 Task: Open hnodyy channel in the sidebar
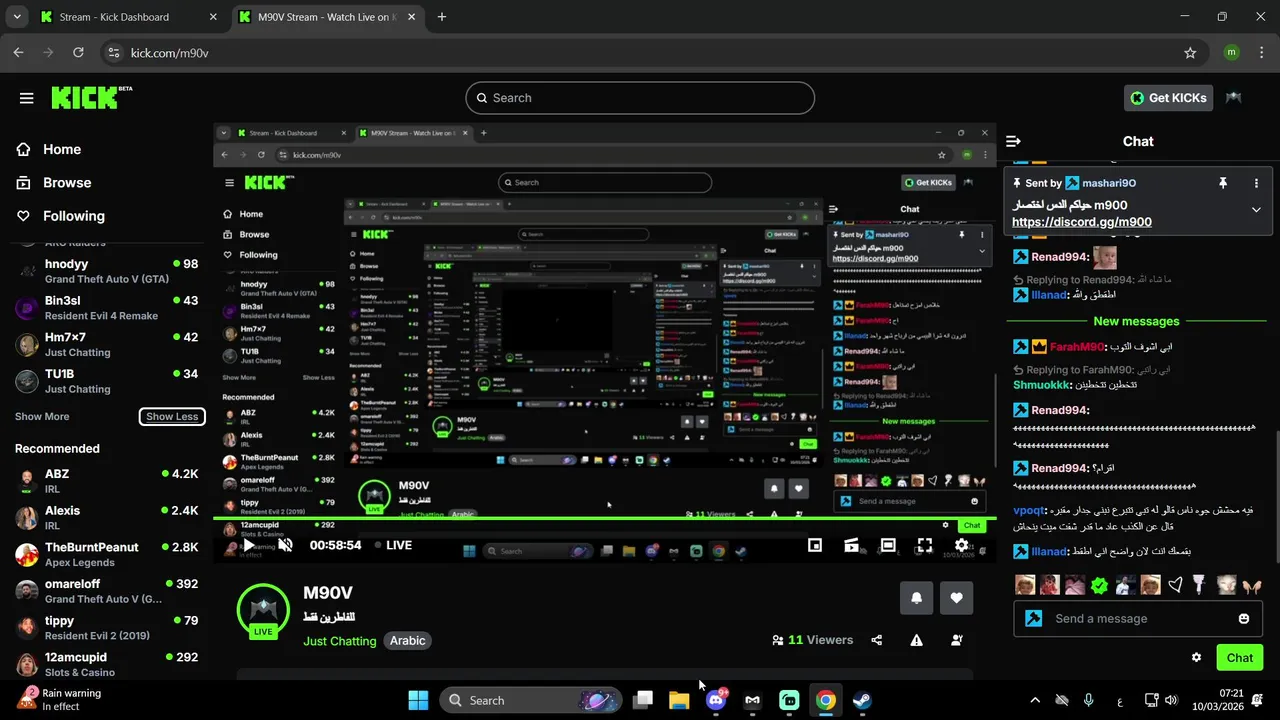coord(107,271)
